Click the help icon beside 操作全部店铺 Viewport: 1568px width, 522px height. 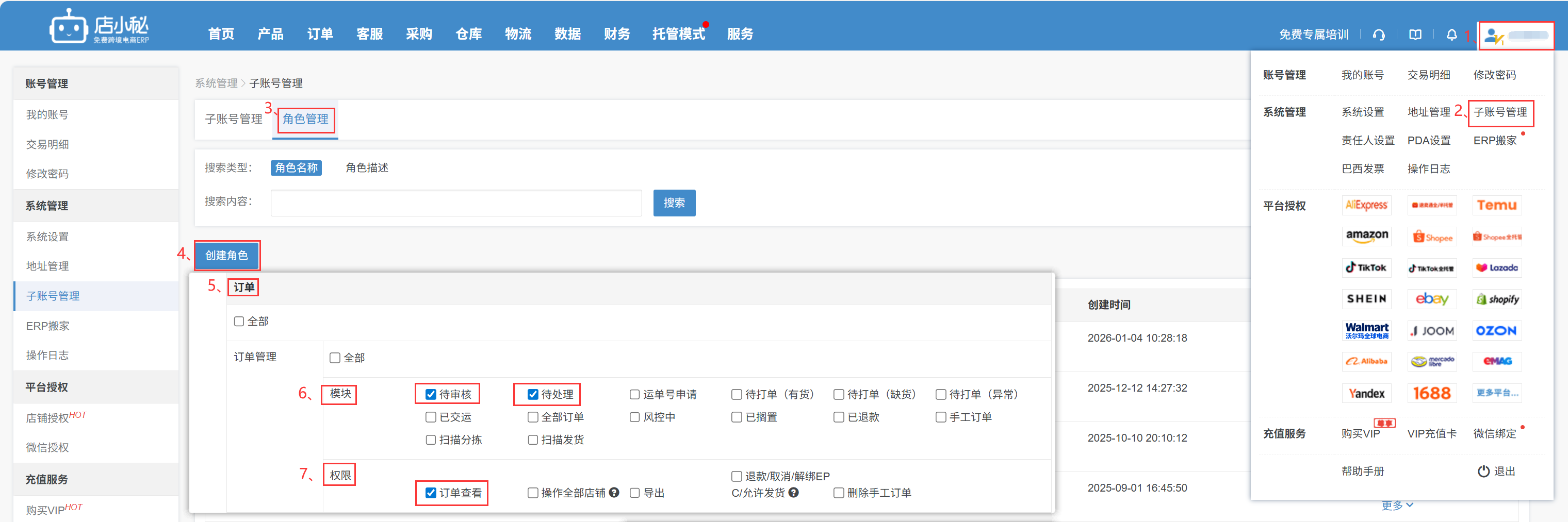614,492
